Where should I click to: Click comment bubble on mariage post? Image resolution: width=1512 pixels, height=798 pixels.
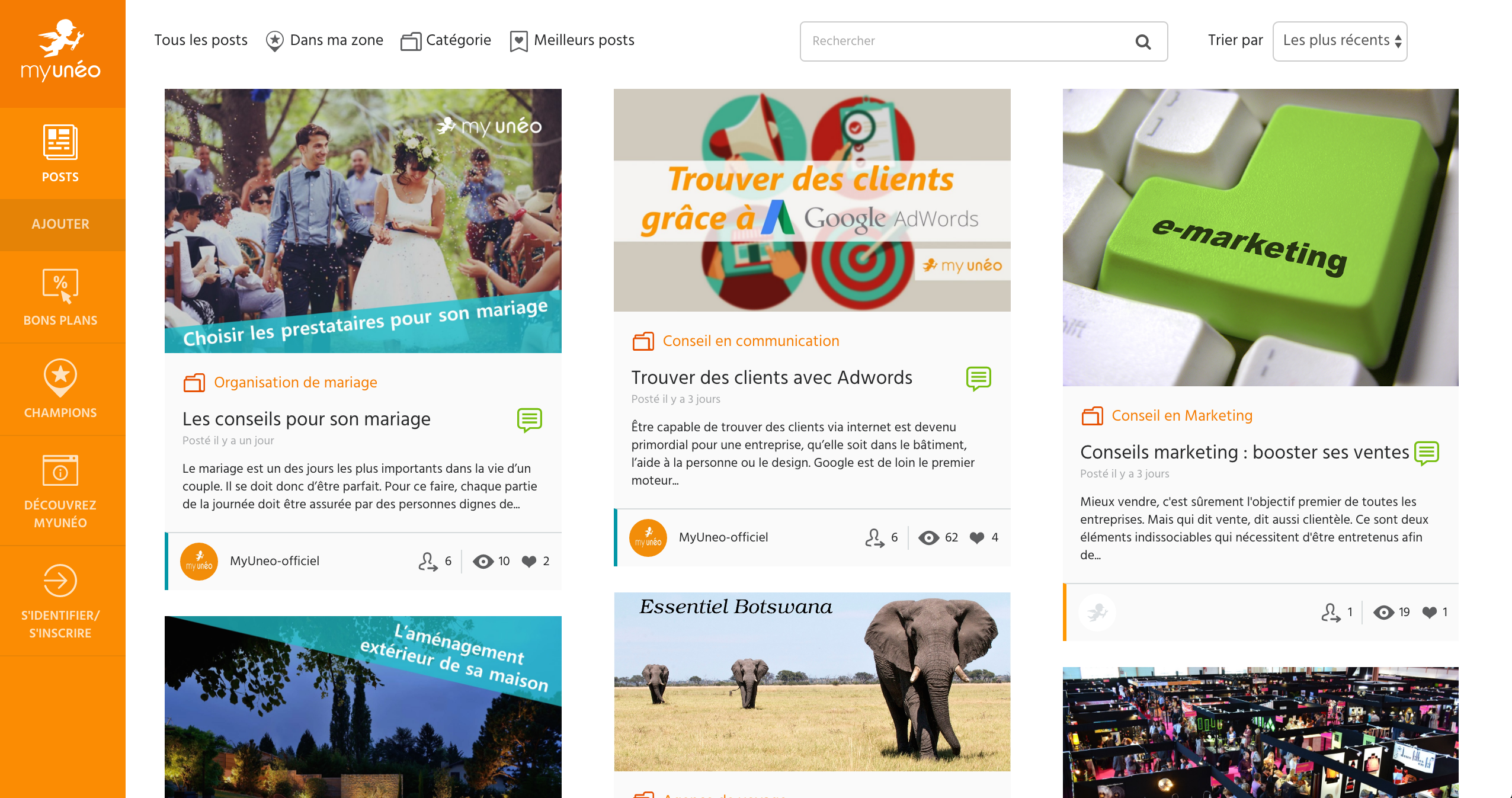(529, 420)
